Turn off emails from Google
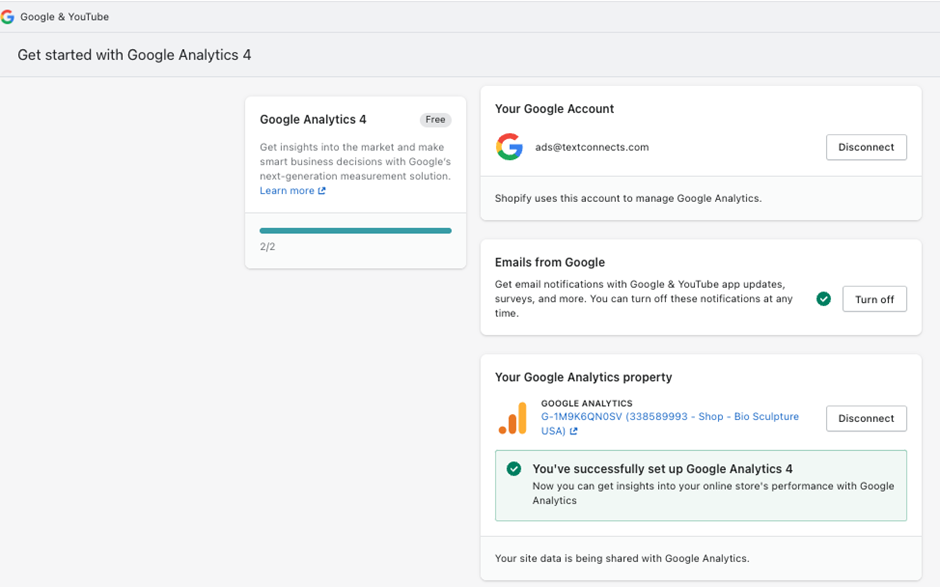 click(874, 299)
